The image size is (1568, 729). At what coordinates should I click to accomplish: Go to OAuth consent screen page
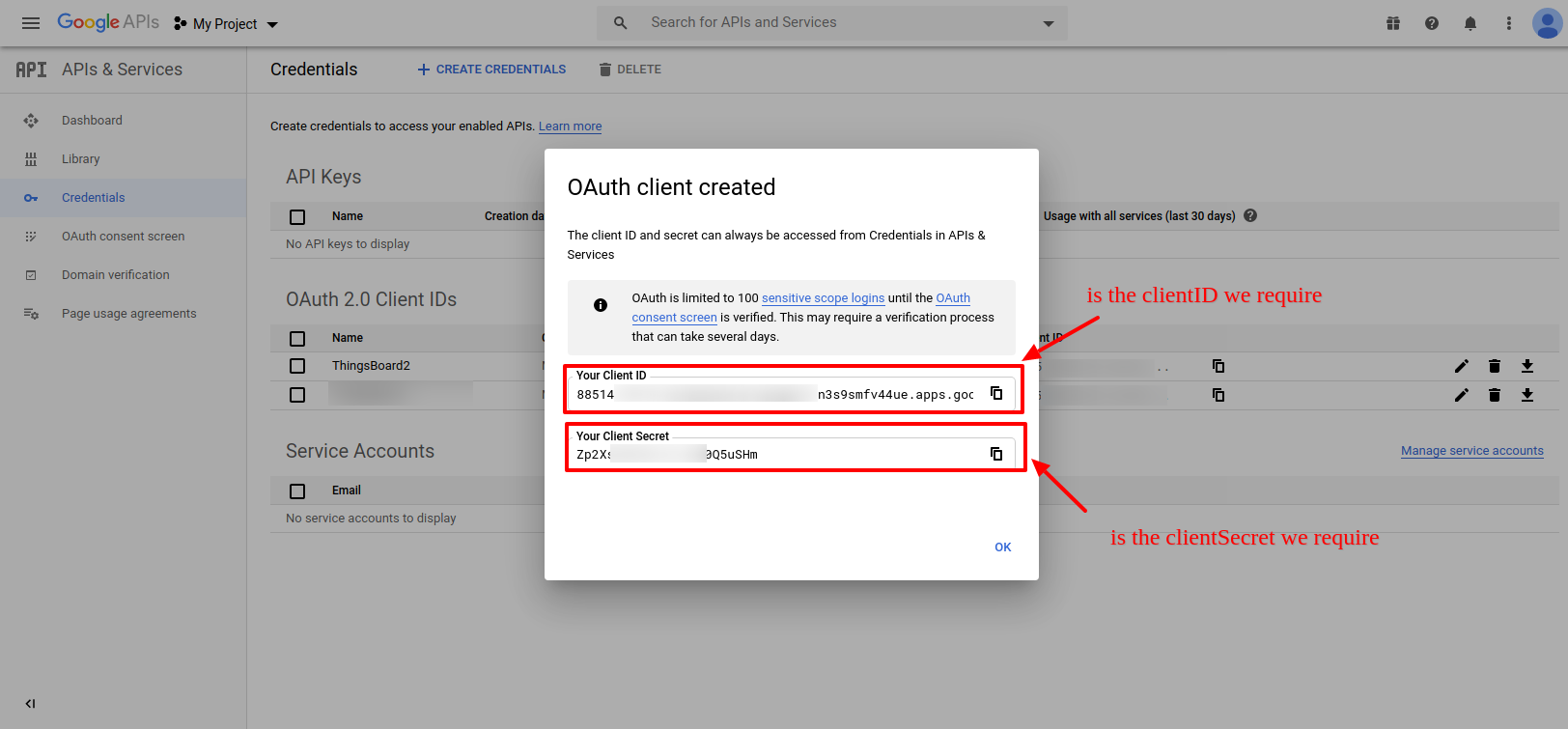pos(123,237)
